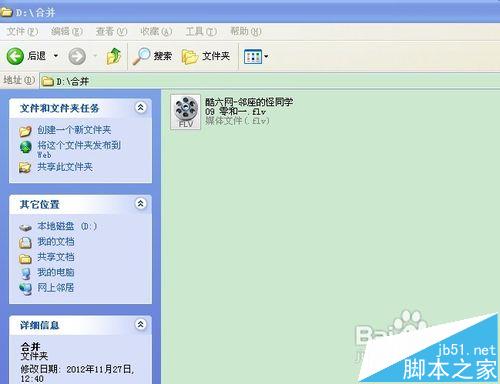Open the Forward button dropdown arrow

coord(95,56)
